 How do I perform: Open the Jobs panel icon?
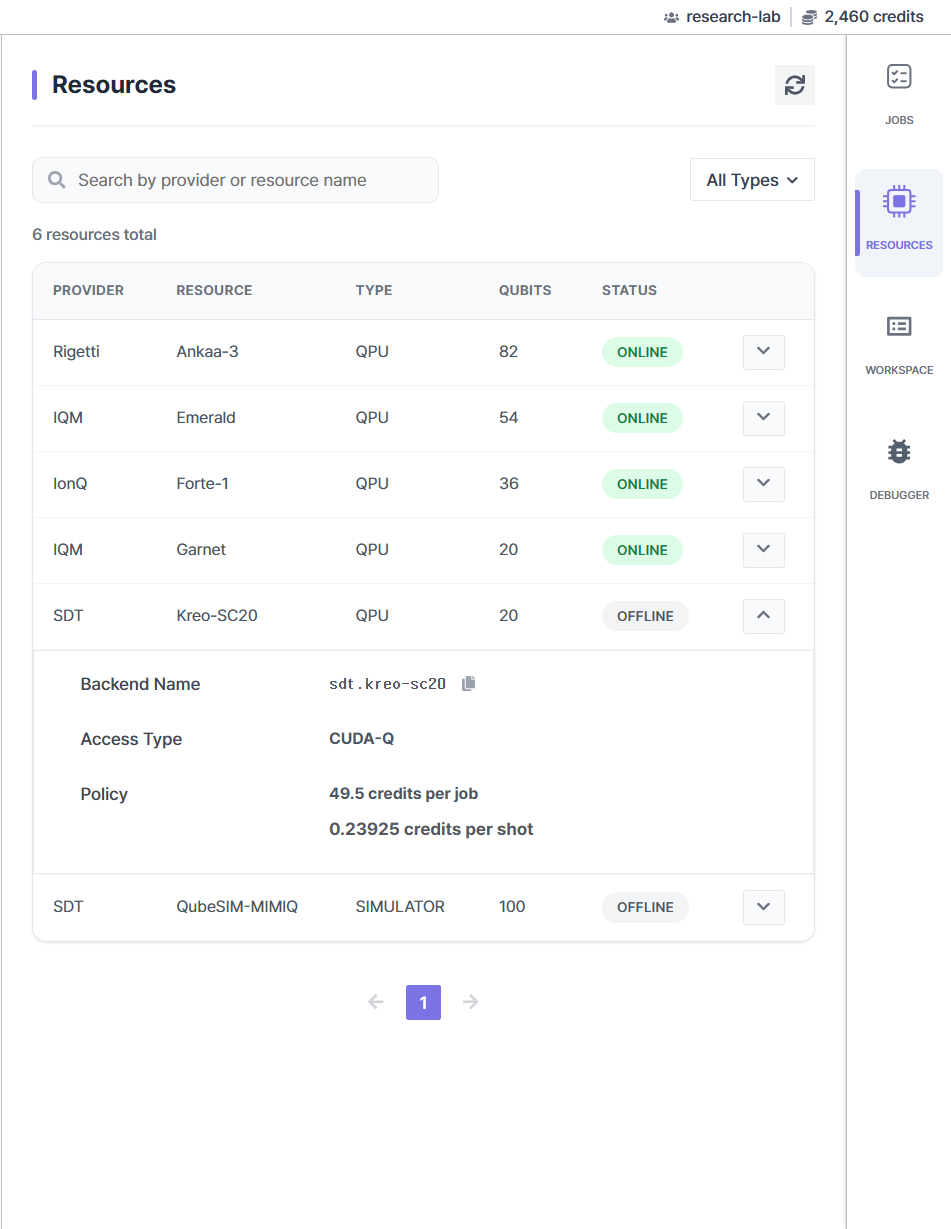coord(899,77)
